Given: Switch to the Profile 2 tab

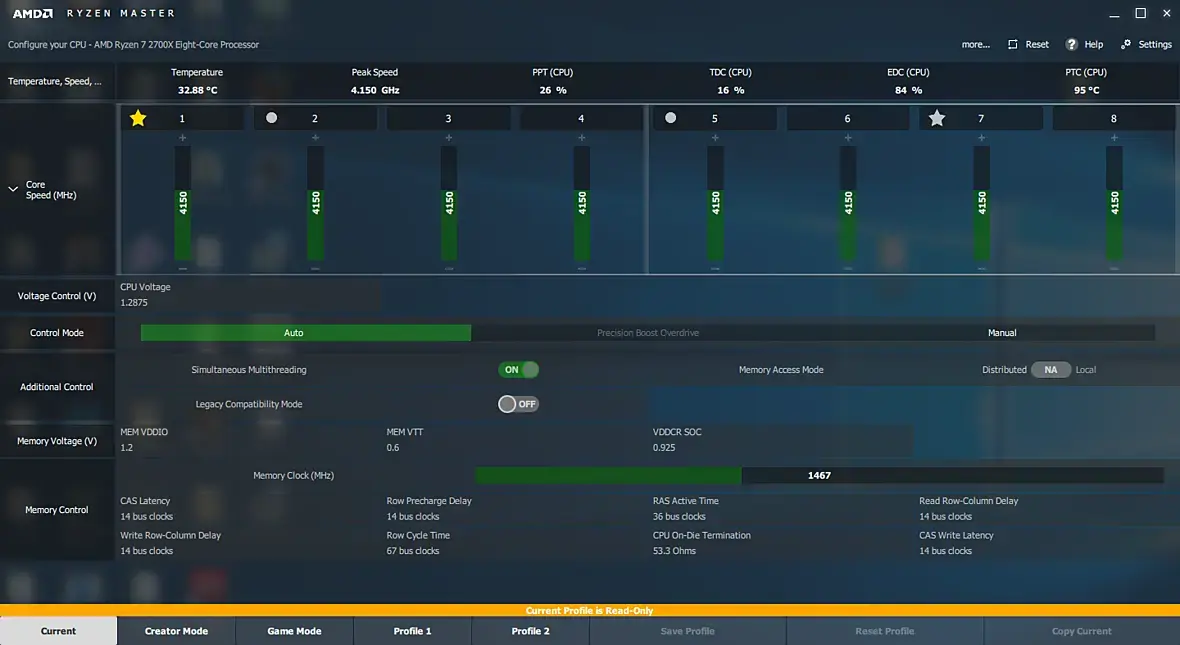Looking at the screenshot, I should point(531,631).
